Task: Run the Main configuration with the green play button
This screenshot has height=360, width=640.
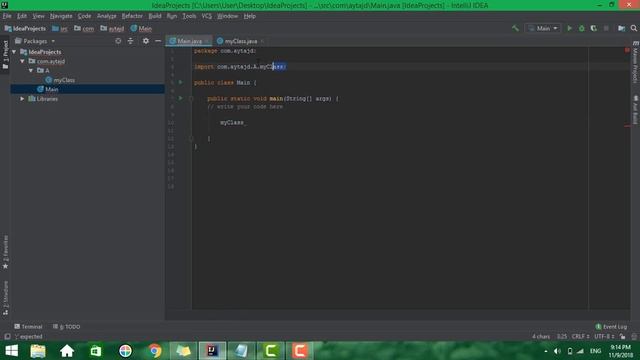Action: 569,28
